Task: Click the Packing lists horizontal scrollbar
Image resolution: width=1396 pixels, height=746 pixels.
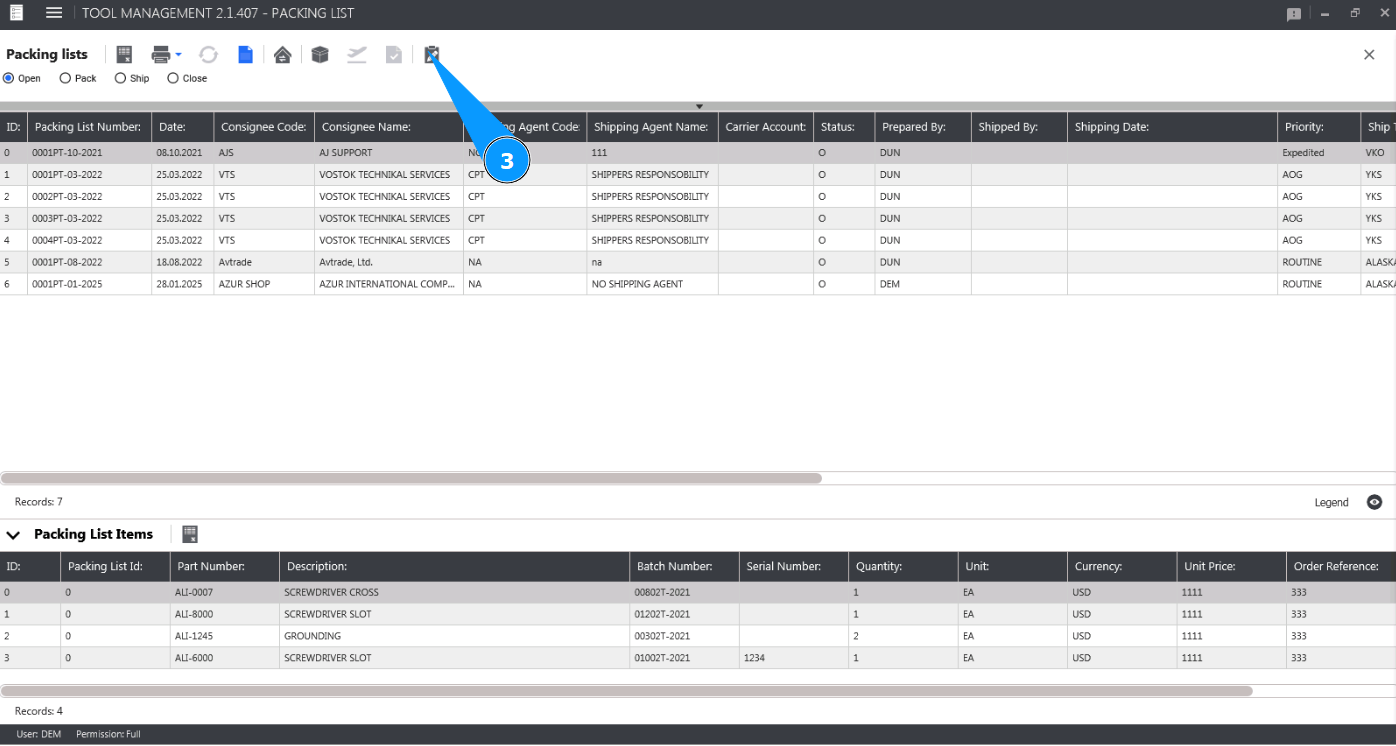Action: tap(411, 478)
